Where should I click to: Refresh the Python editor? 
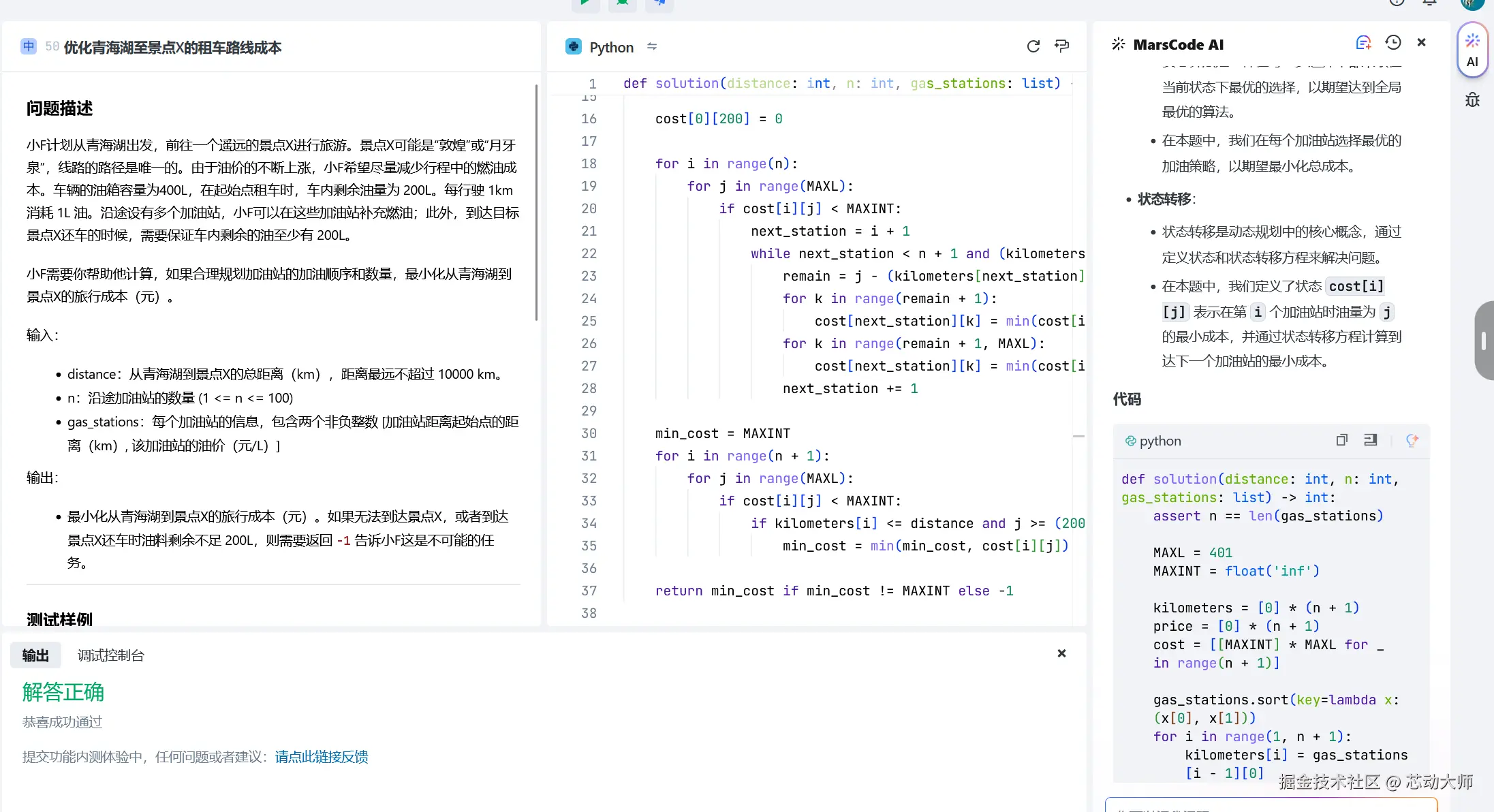tap(1033, 46)
